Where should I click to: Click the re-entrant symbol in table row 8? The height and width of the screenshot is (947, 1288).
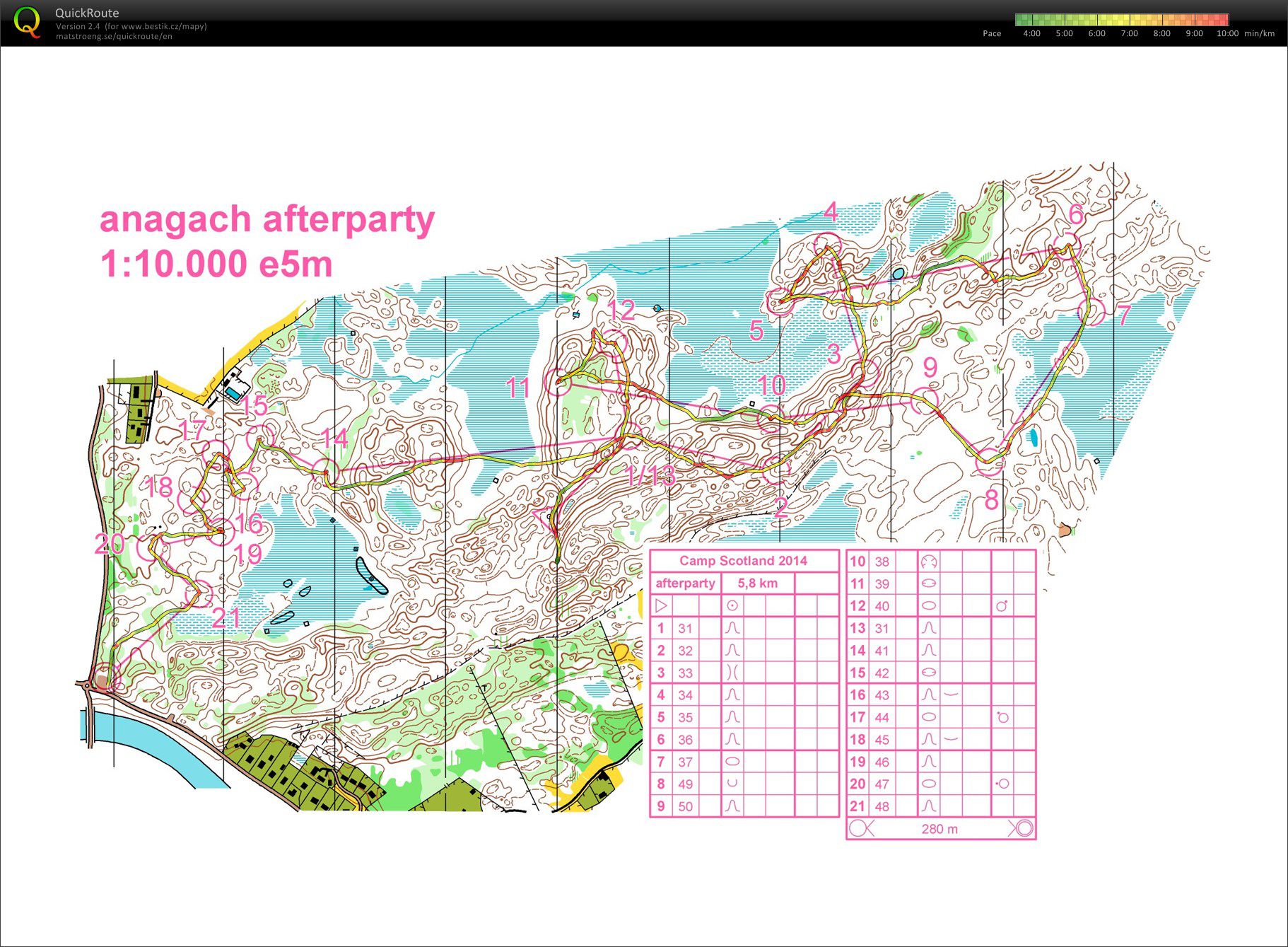[732, 784]
